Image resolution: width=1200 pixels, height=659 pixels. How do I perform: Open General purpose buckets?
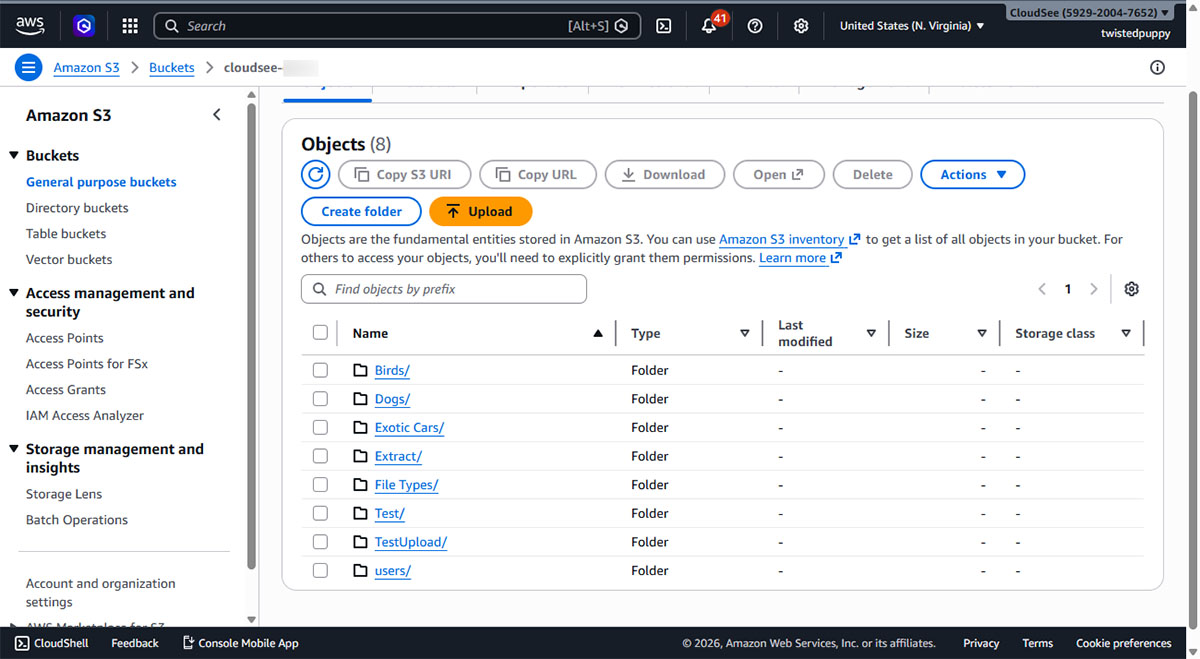pyautogui.click(x=101, y=182)
